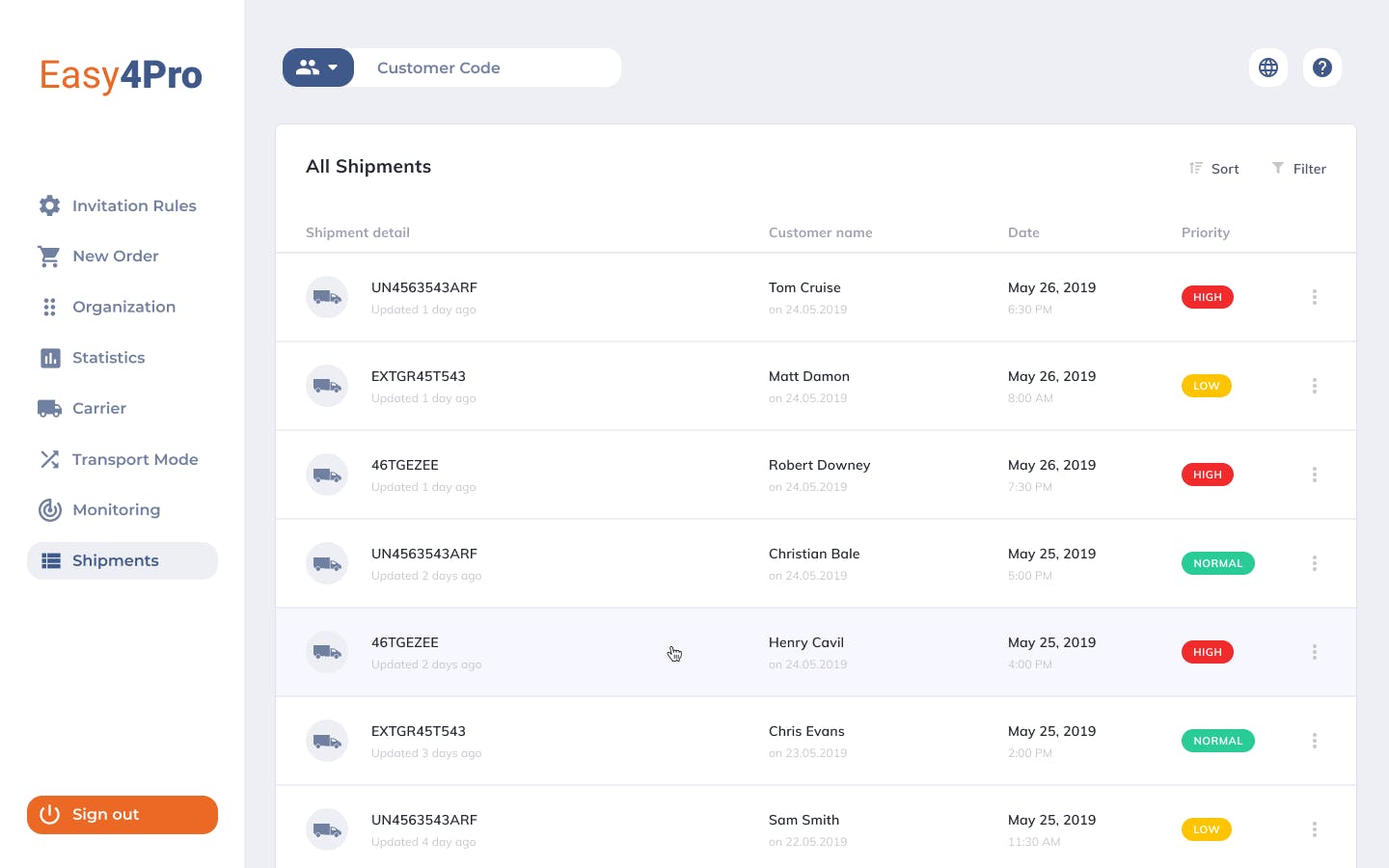The image size is (1389, 868).
Task: Click the Easy4Pro logo
Action: coord(121,75)
